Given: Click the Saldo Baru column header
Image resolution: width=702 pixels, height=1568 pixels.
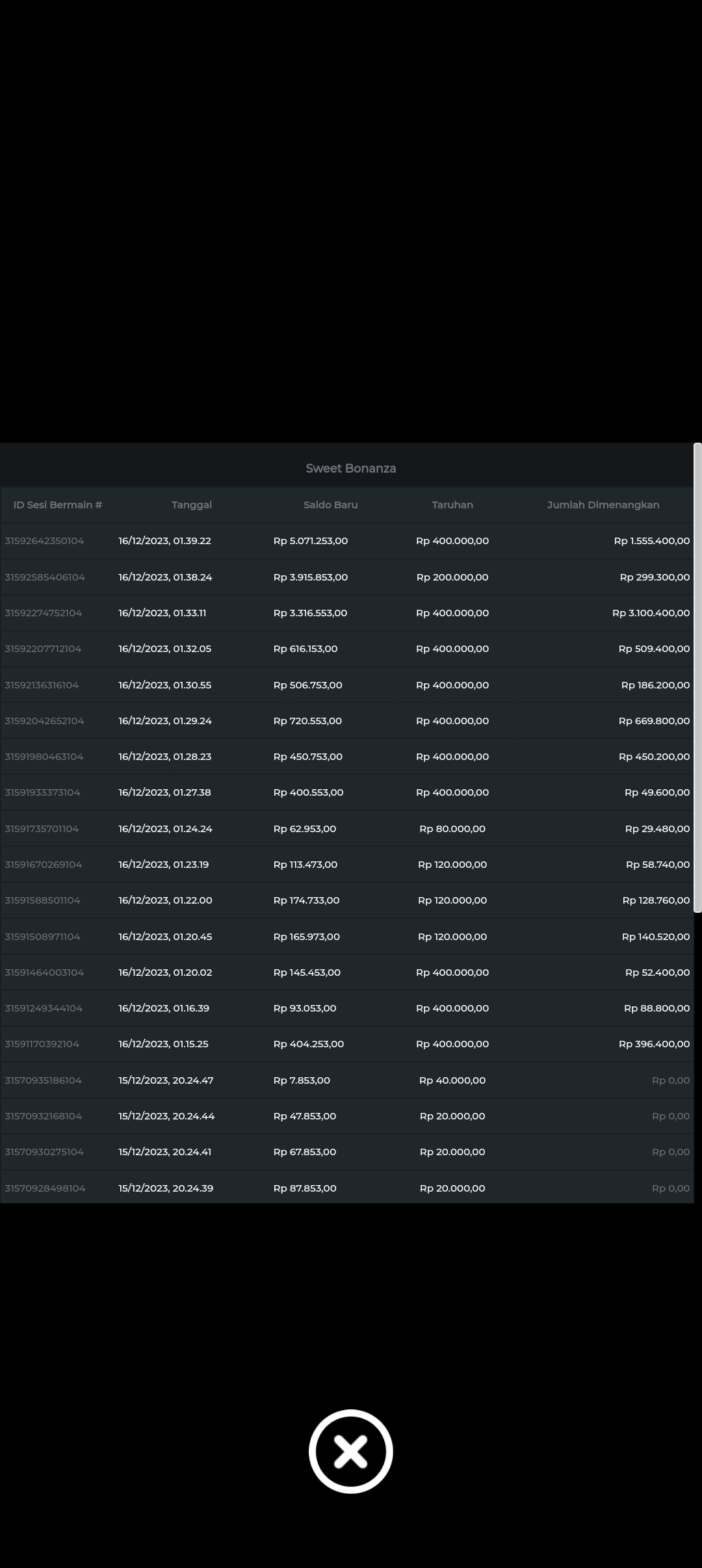Looking at the screenshot, I should click(330, 504).
